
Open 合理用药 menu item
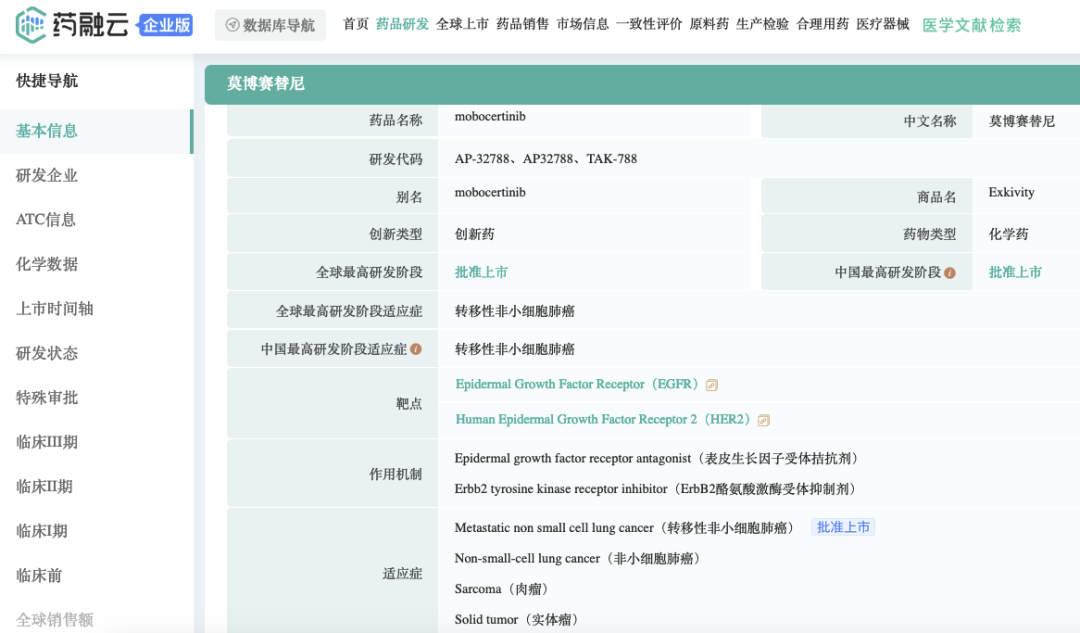[x=822, y=24]
